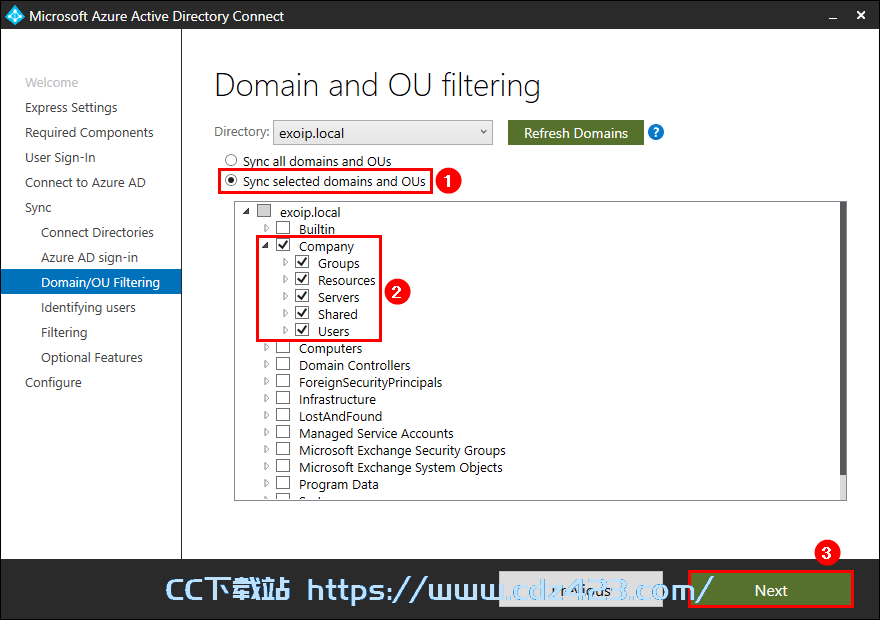Uncheck the Groups checkbox

pyautogui.click(x=302, y=262)
